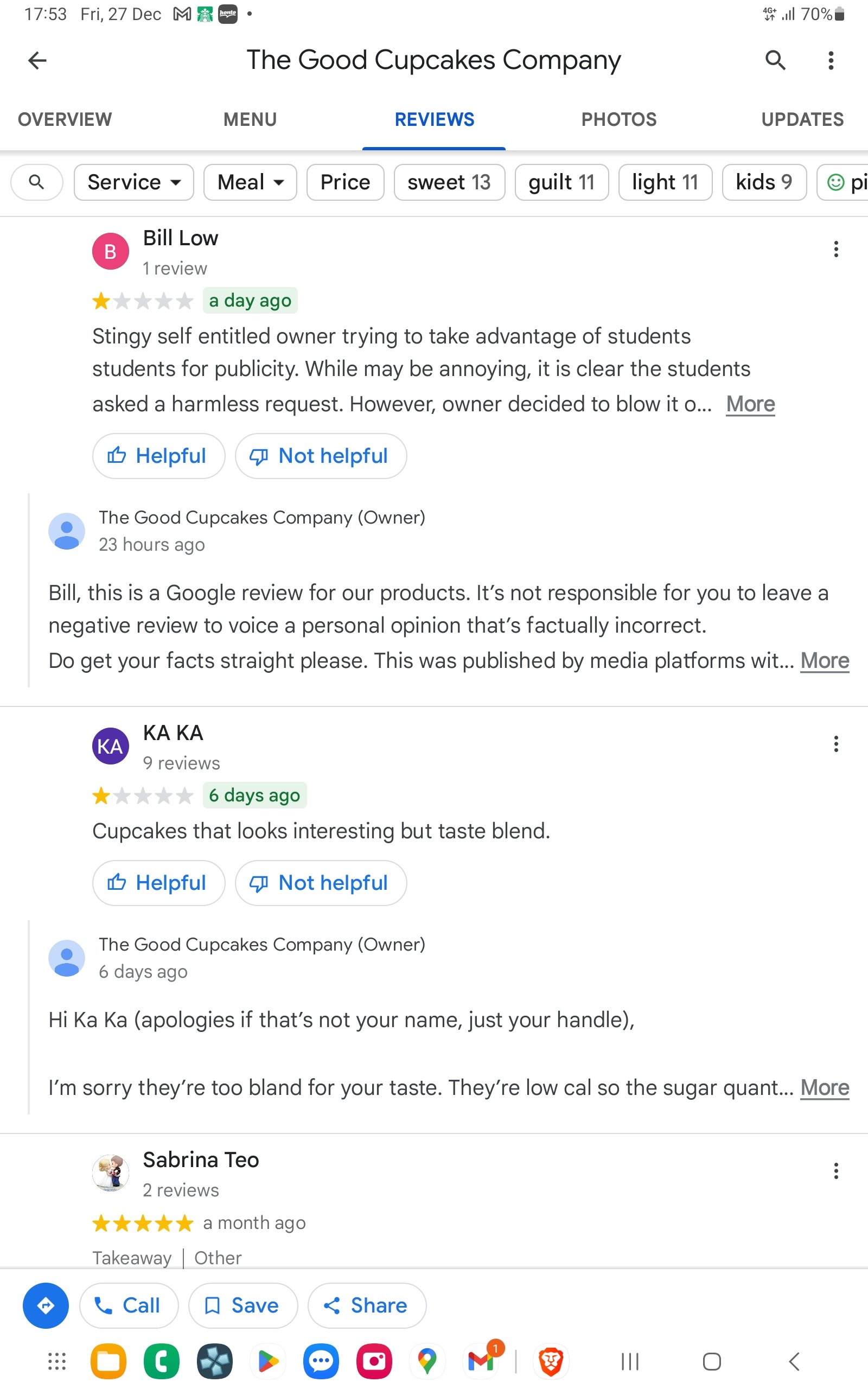868x1389 pixels.
Task: Open options menu for KA KA's review
Action: coord(836,744)
